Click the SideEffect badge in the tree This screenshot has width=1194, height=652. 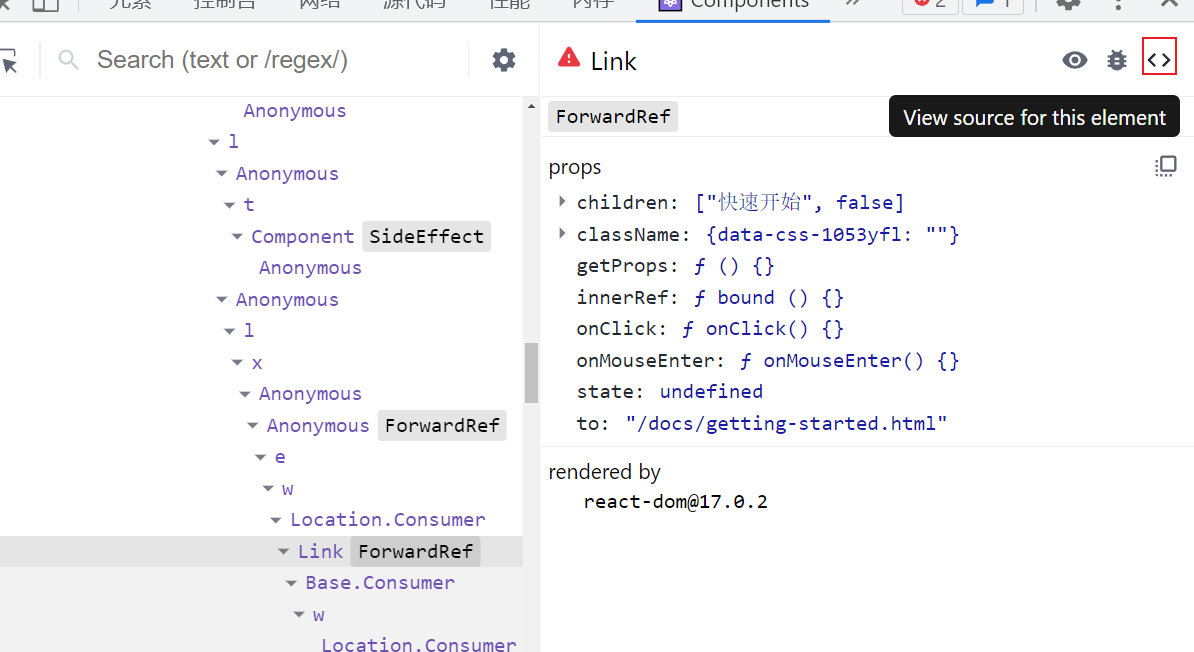(426, 237)
